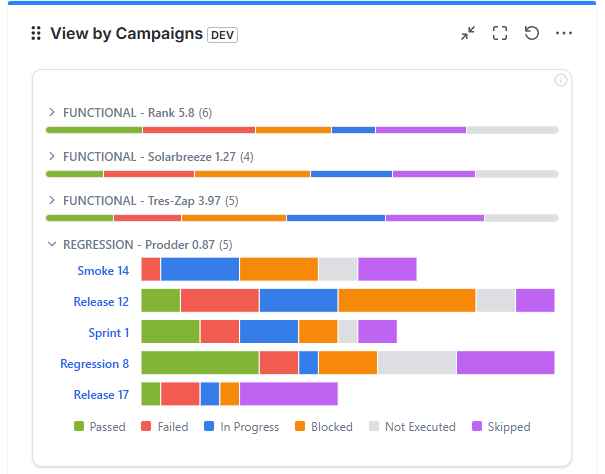Click purple Skipped segment of Rank 5.8 bar

pos(421,130)
